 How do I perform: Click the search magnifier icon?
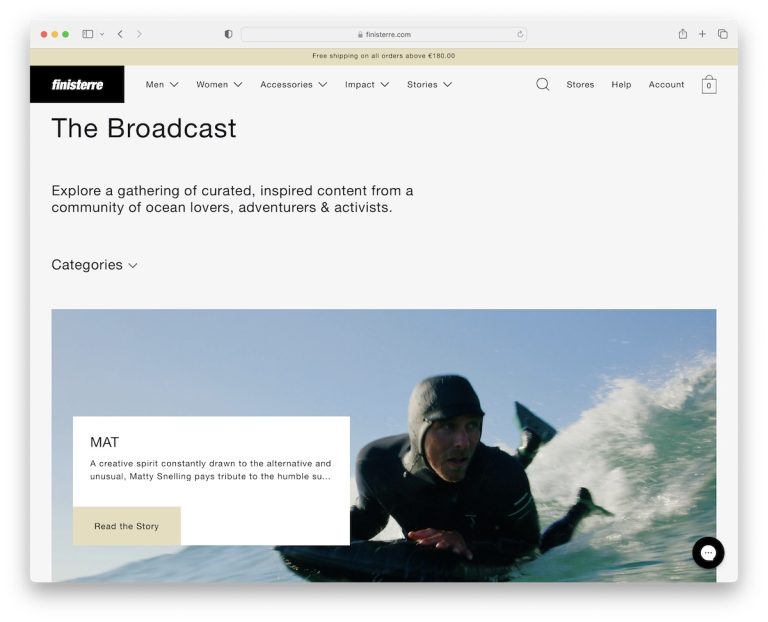tap(542, 85)
